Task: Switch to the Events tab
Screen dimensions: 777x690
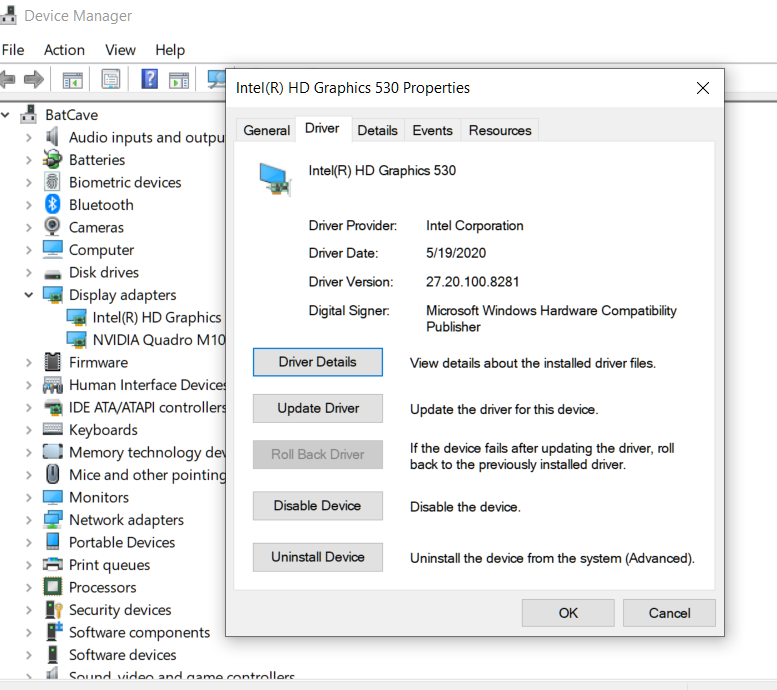Action: pyautogui.click(x=433, y=130)
